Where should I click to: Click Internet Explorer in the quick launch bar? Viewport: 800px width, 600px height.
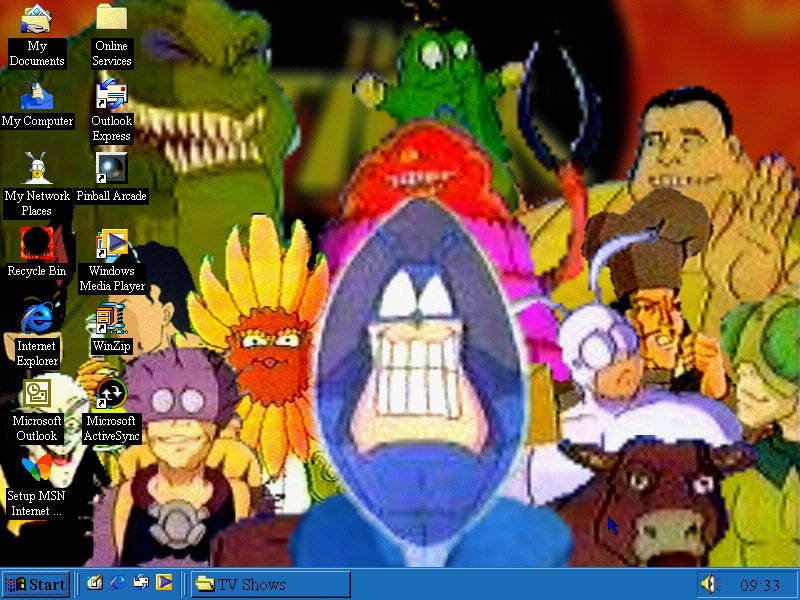coord(118,583)
